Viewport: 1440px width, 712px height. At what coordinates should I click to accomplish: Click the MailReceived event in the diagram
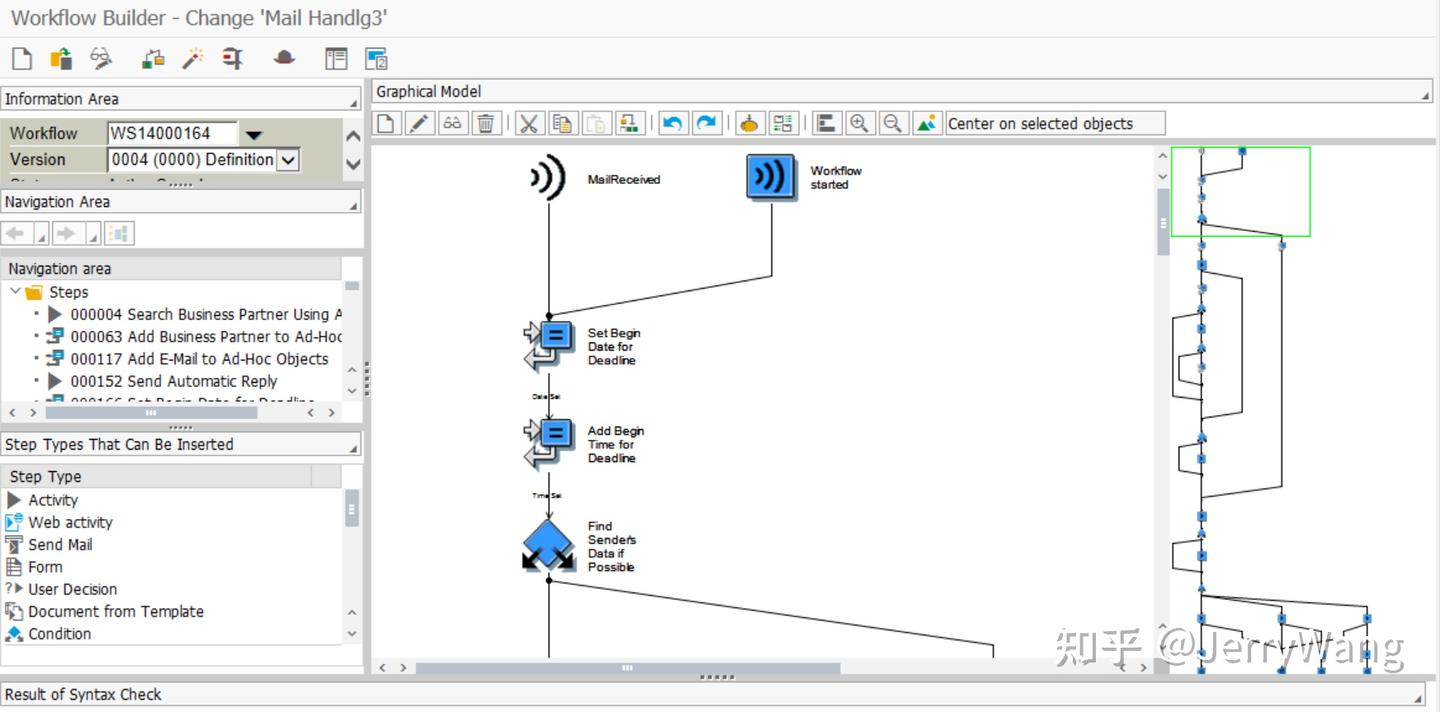(x=546, y=174)
